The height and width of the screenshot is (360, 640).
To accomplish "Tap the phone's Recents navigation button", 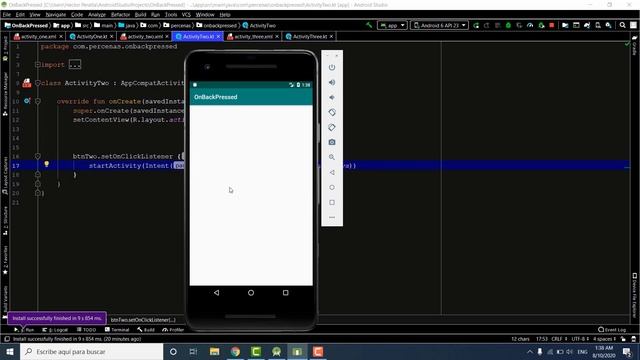I will point(285,293).
